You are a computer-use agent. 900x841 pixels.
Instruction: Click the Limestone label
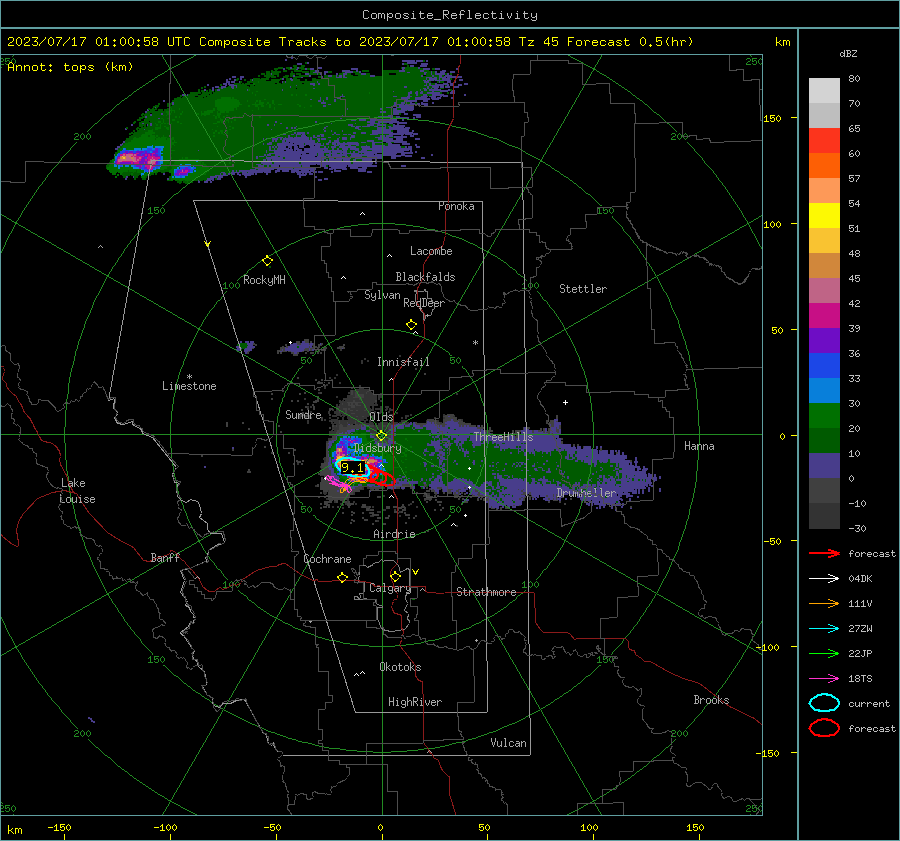pos(189,386)
